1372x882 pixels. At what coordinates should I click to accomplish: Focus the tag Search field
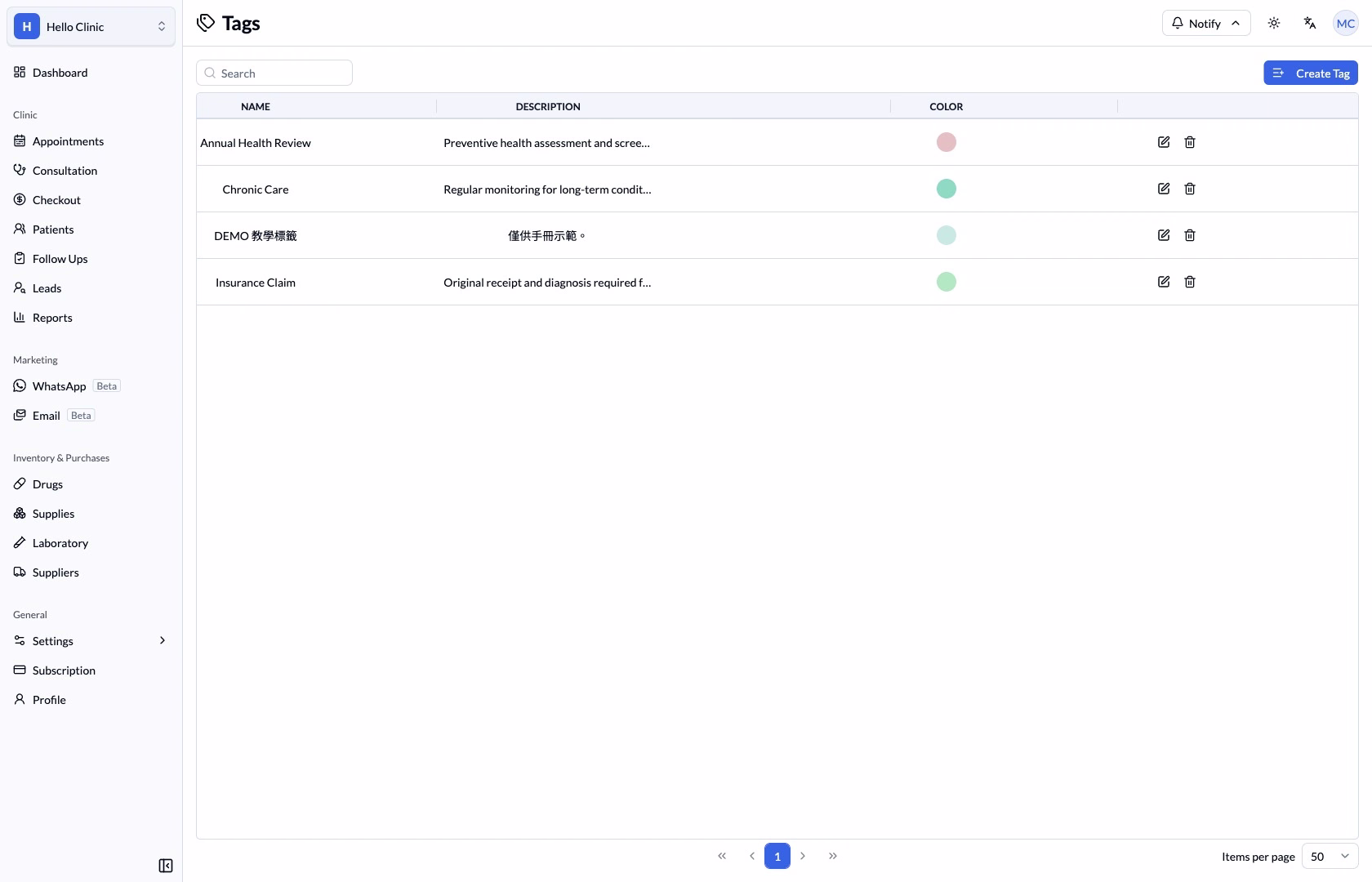[274, 73]
